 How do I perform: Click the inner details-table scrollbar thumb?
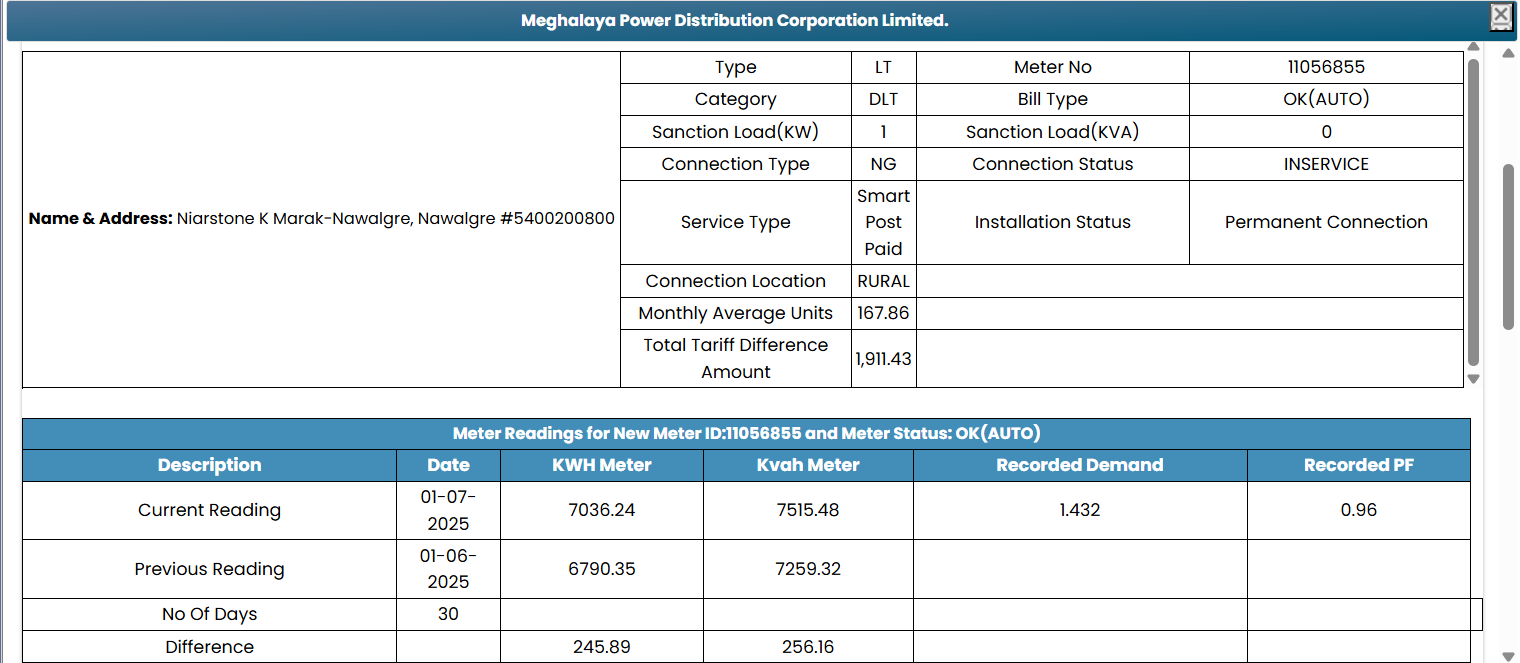(1473, 212)
